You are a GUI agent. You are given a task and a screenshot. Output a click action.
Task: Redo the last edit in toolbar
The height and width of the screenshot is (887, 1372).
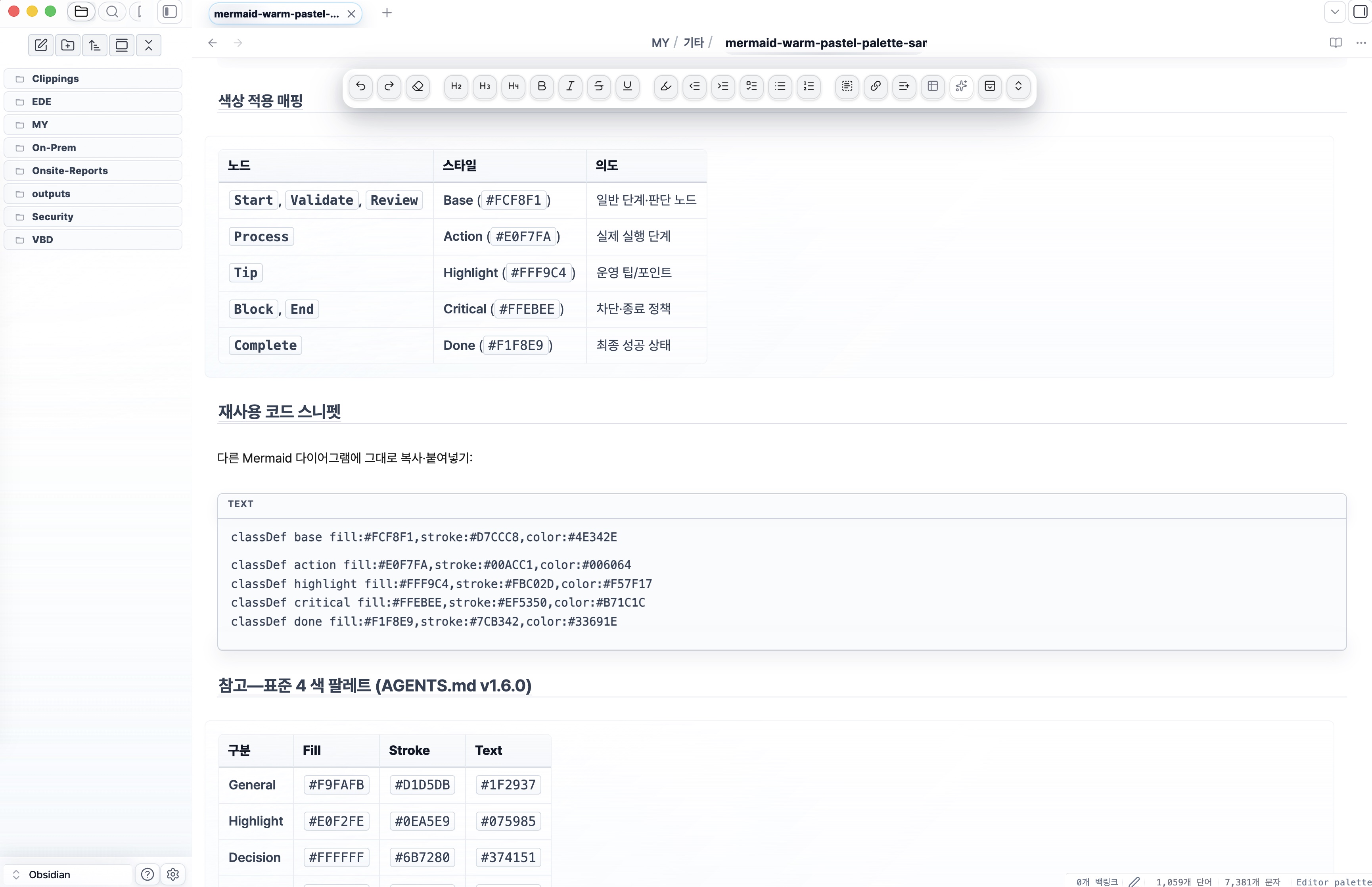point(389,86)
